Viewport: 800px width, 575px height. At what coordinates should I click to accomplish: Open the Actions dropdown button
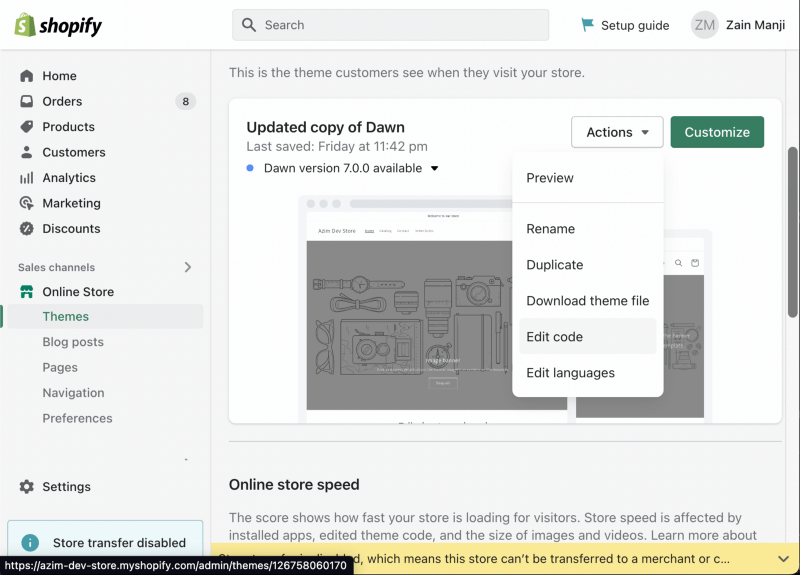617,132
